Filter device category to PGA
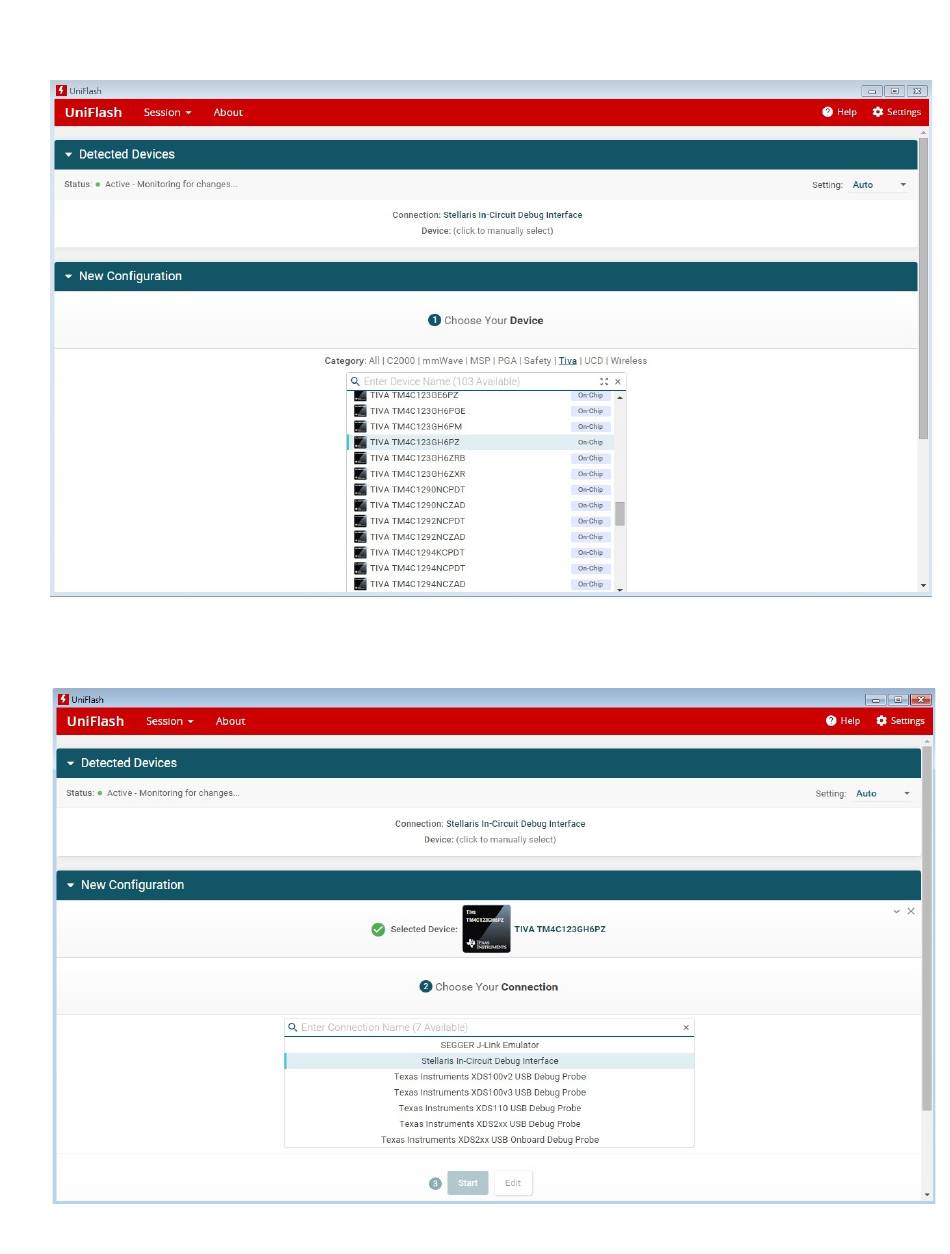Image resolution: width=950 pixels, height=1254 pixels. tap(507, 361)
